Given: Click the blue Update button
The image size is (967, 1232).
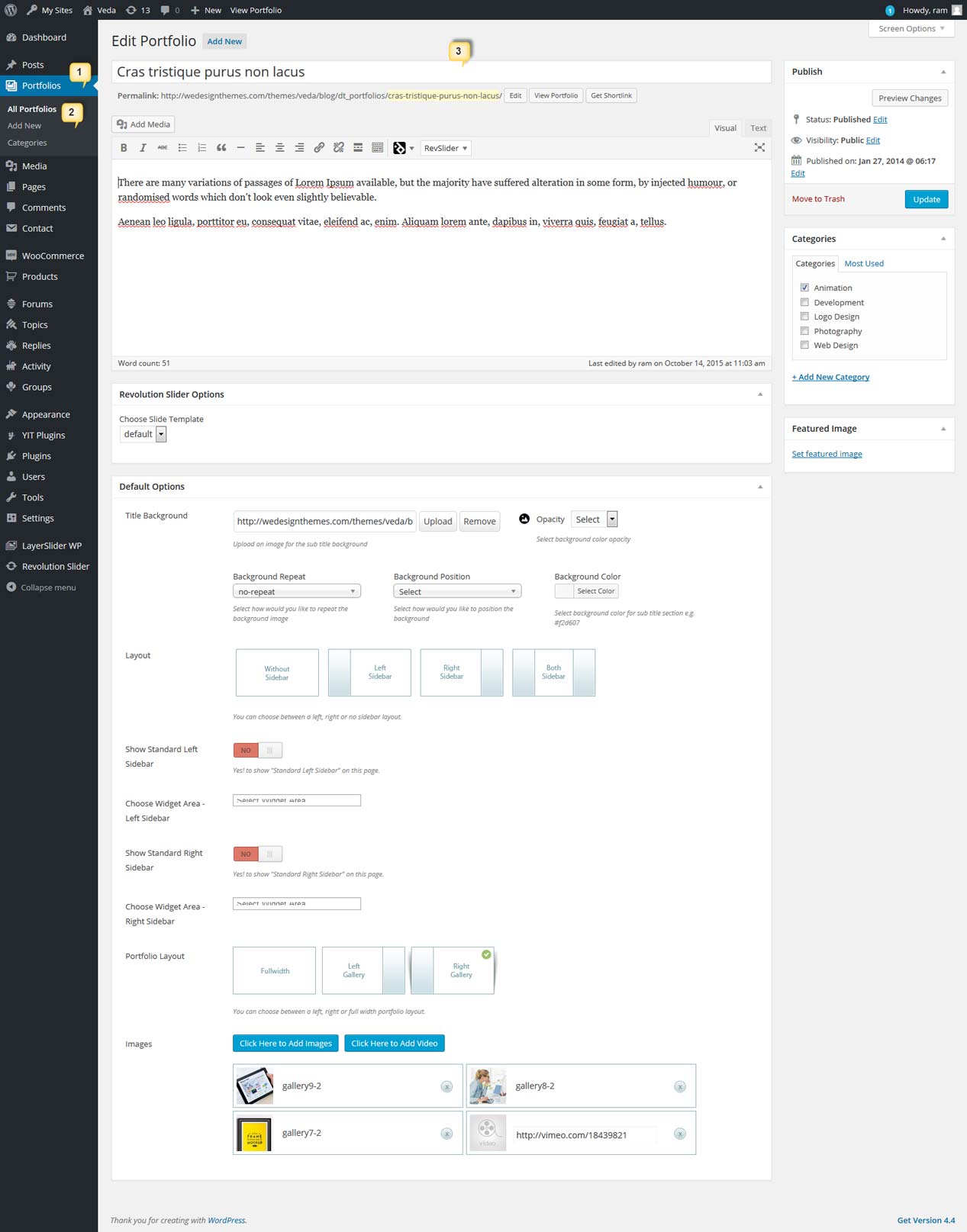Looking at the screenshot, I should tap(926, 199).
